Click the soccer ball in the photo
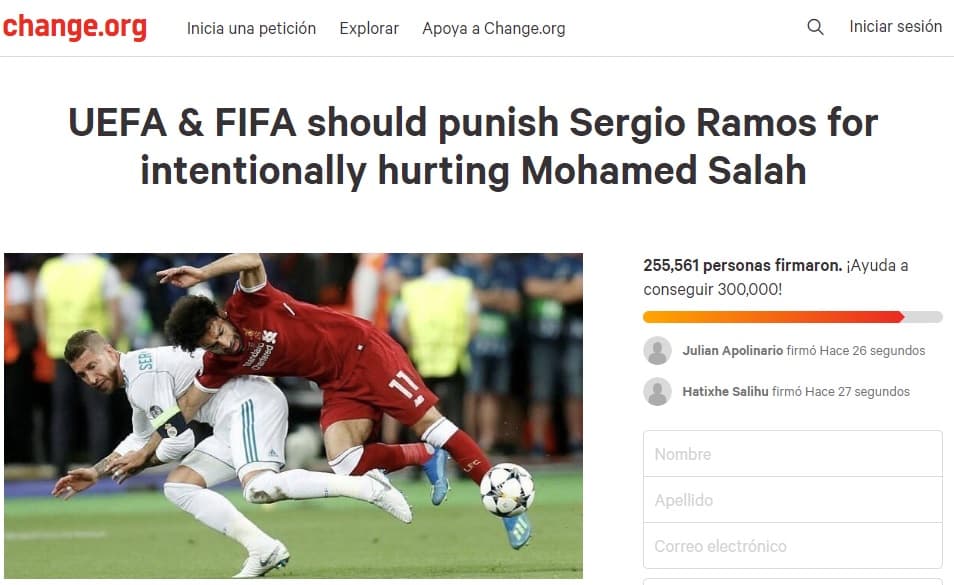This screenshot has width=954, height=585. (507, 490)
